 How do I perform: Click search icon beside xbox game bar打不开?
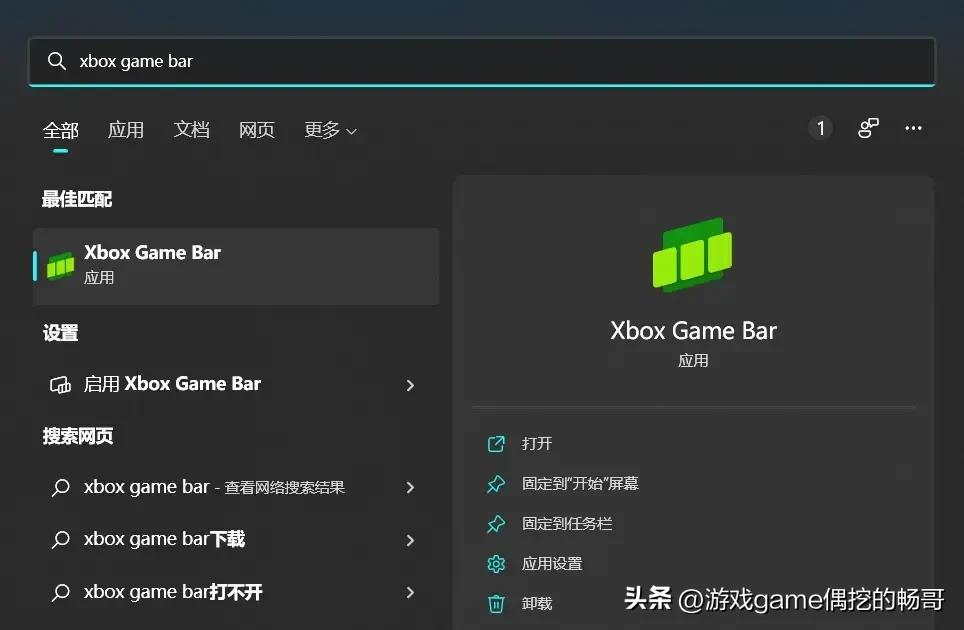click(60, 593)
